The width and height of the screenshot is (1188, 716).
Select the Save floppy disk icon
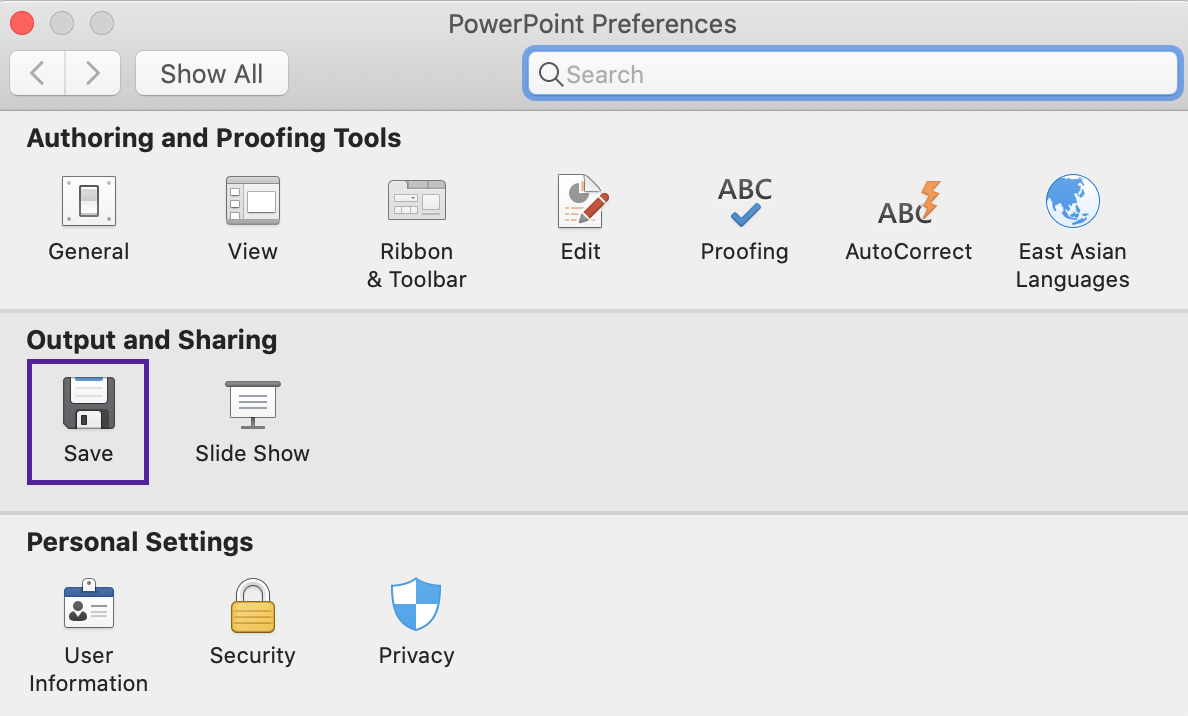click(x=89, y=403)
